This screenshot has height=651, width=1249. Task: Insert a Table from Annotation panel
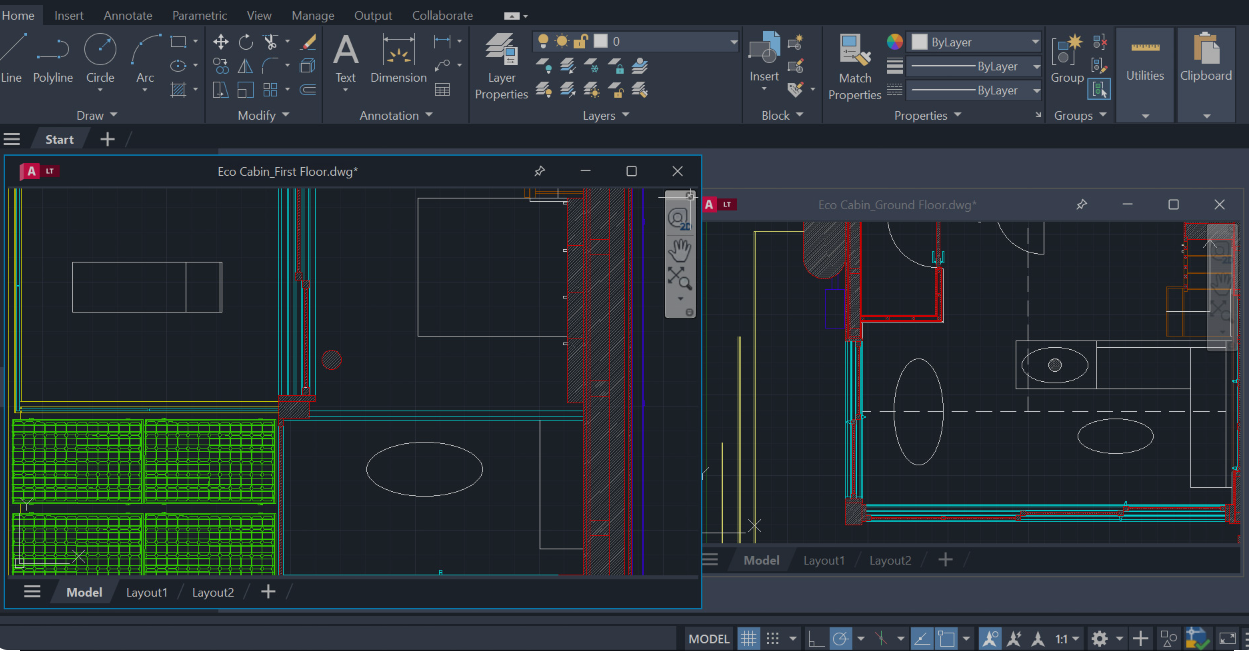pyautogui.click(x=442, y=90)
